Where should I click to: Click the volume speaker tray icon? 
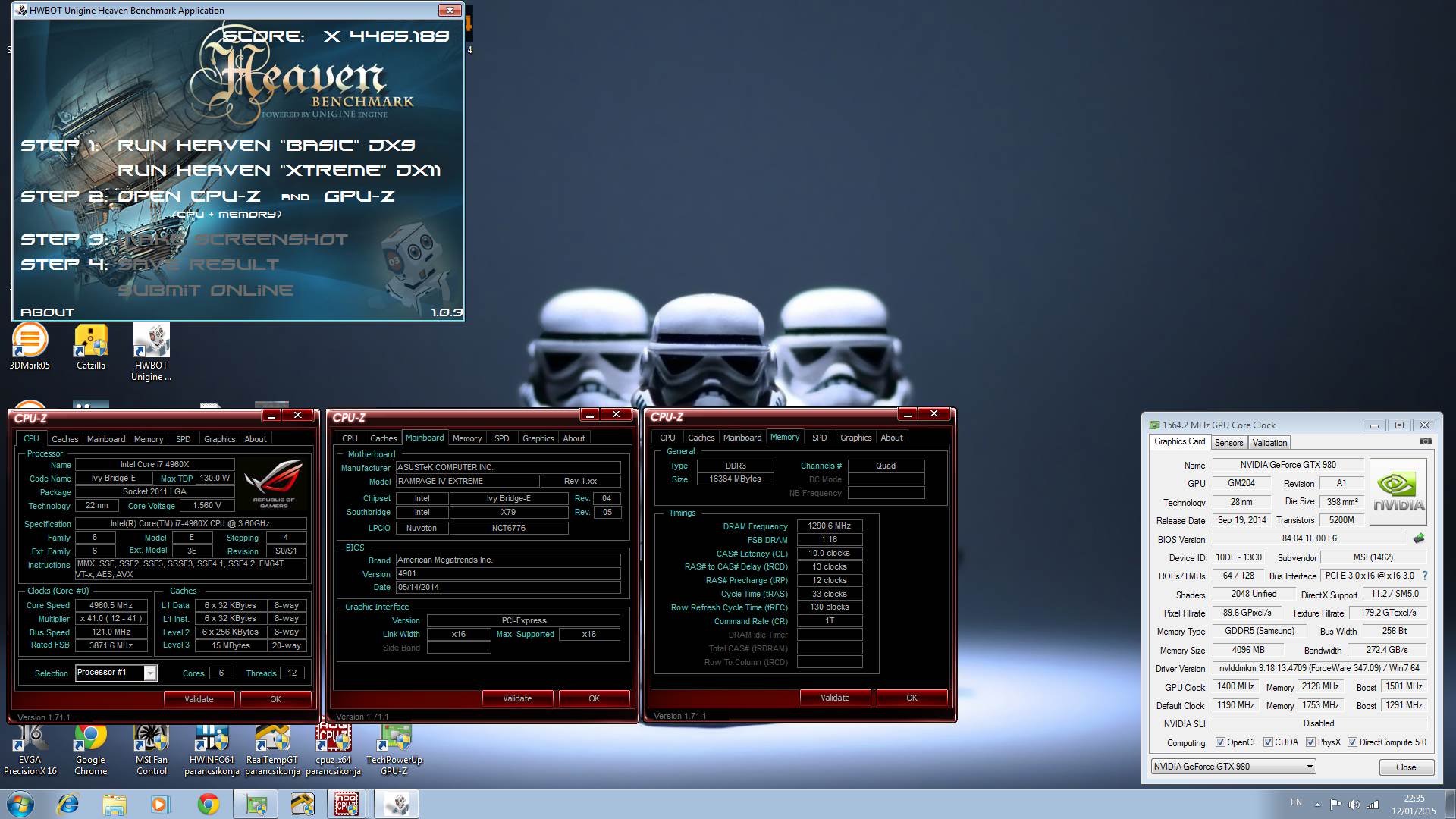(1354, 805)
